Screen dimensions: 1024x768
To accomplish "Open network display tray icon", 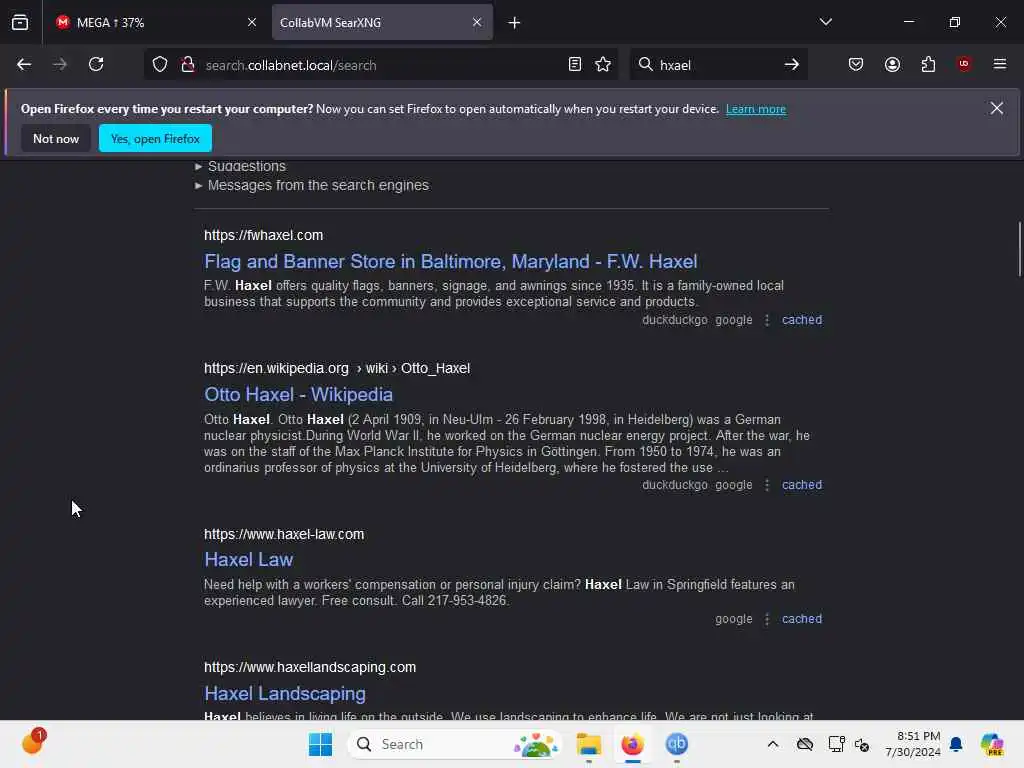I will coord(836,744).
